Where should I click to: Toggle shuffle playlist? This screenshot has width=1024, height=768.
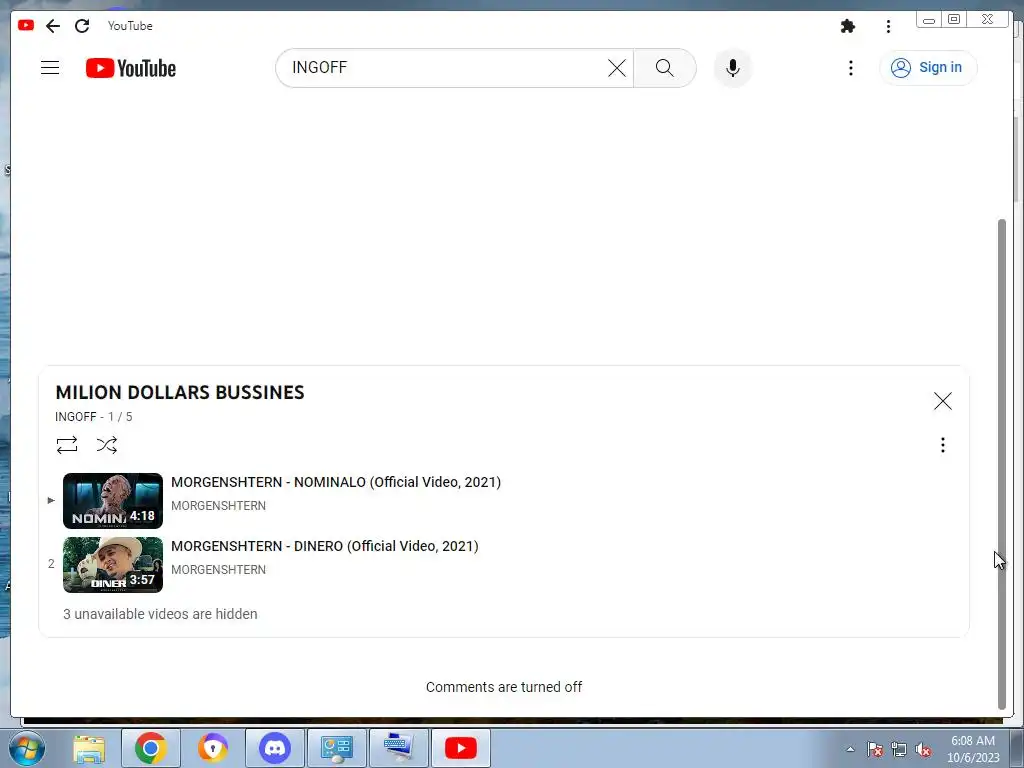pos(106,445)
